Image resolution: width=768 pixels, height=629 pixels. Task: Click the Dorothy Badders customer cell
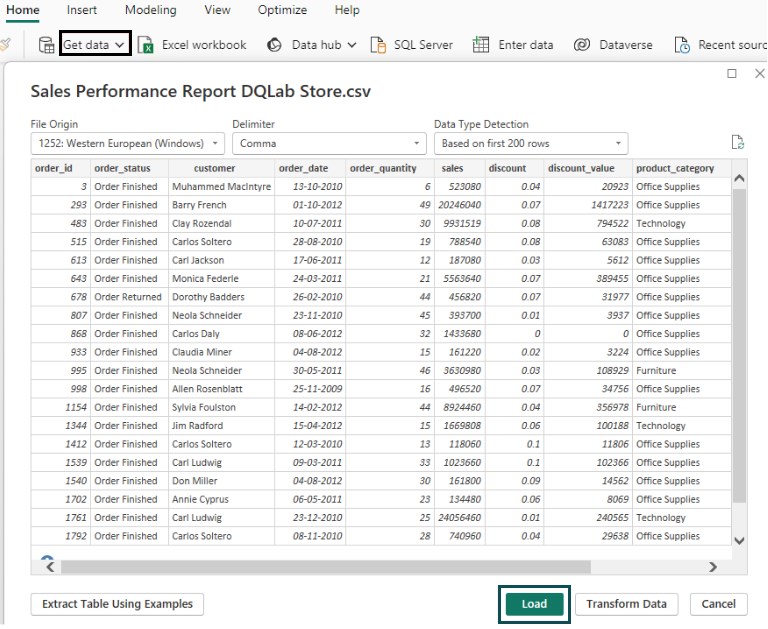(x=221, y=297)
